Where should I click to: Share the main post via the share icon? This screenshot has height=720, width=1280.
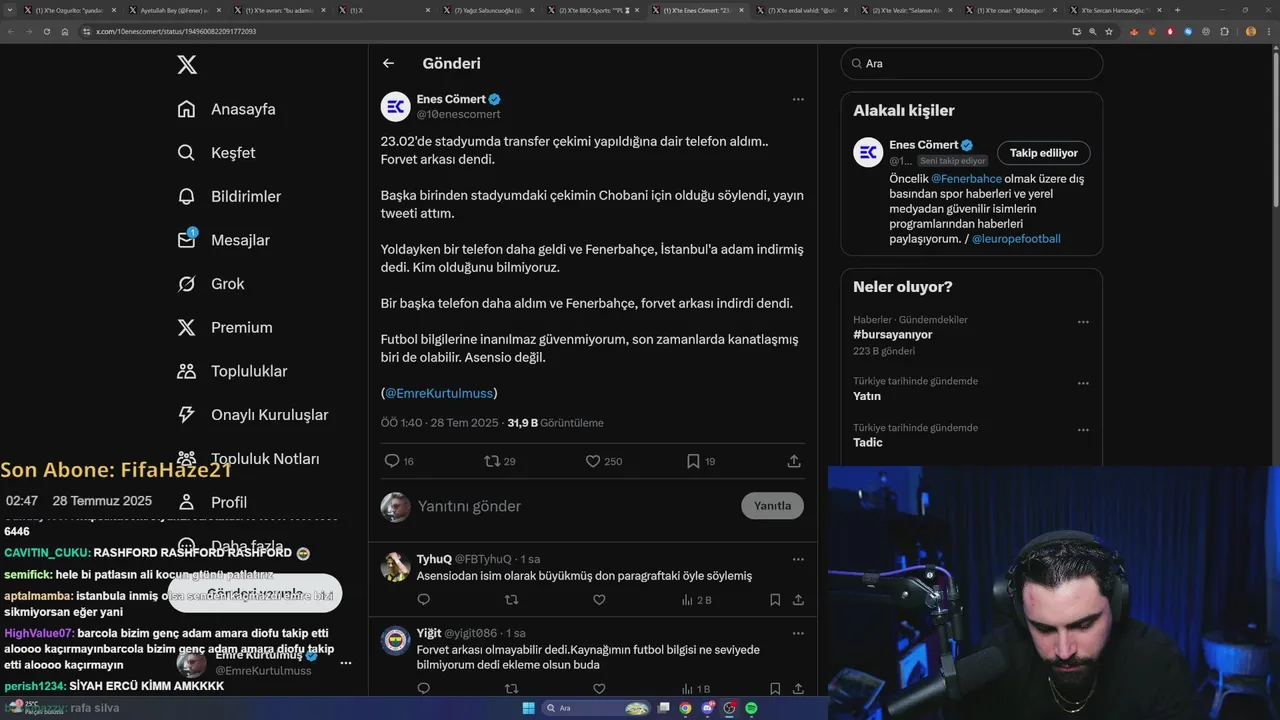pyautogui.click(x=794, y=461)
